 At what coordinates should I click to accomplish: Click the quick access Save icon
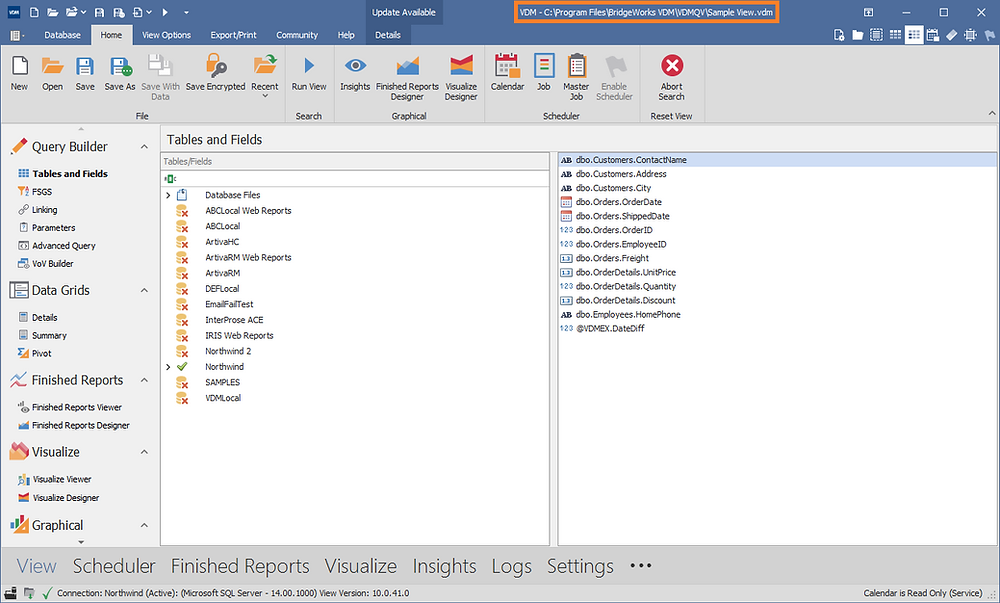99,12
